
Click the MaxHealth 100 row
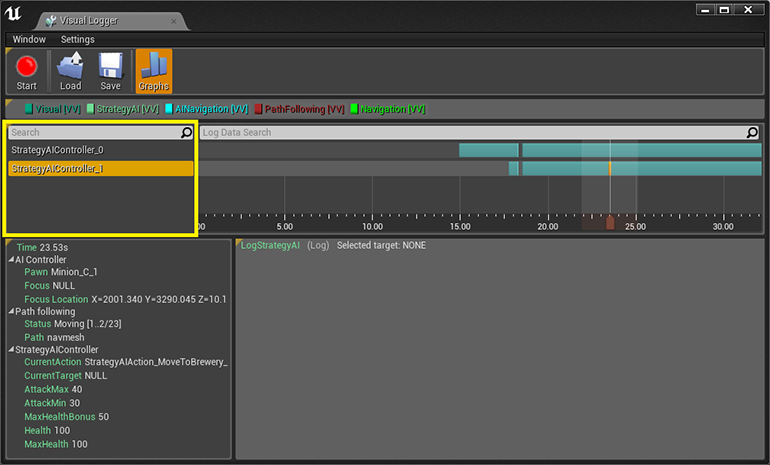coord(56,444)
